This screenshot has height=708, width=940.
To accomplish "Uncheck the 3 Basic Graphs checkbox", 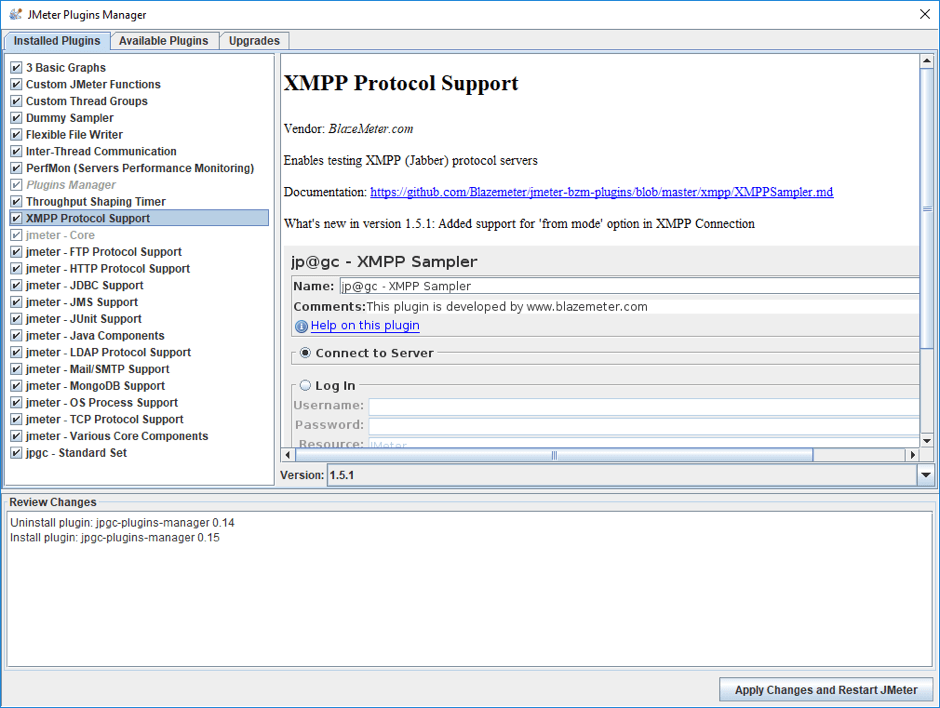I will tap(16, 68).
